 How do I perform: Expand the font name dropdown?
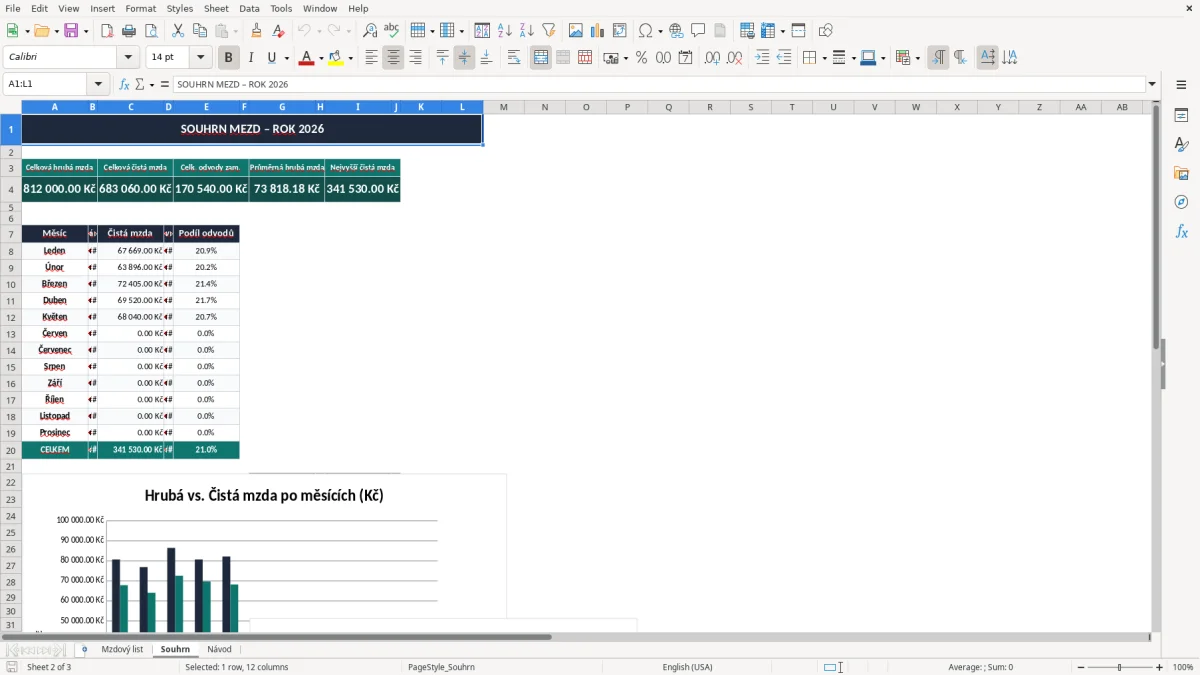click(x=128, y=58)
